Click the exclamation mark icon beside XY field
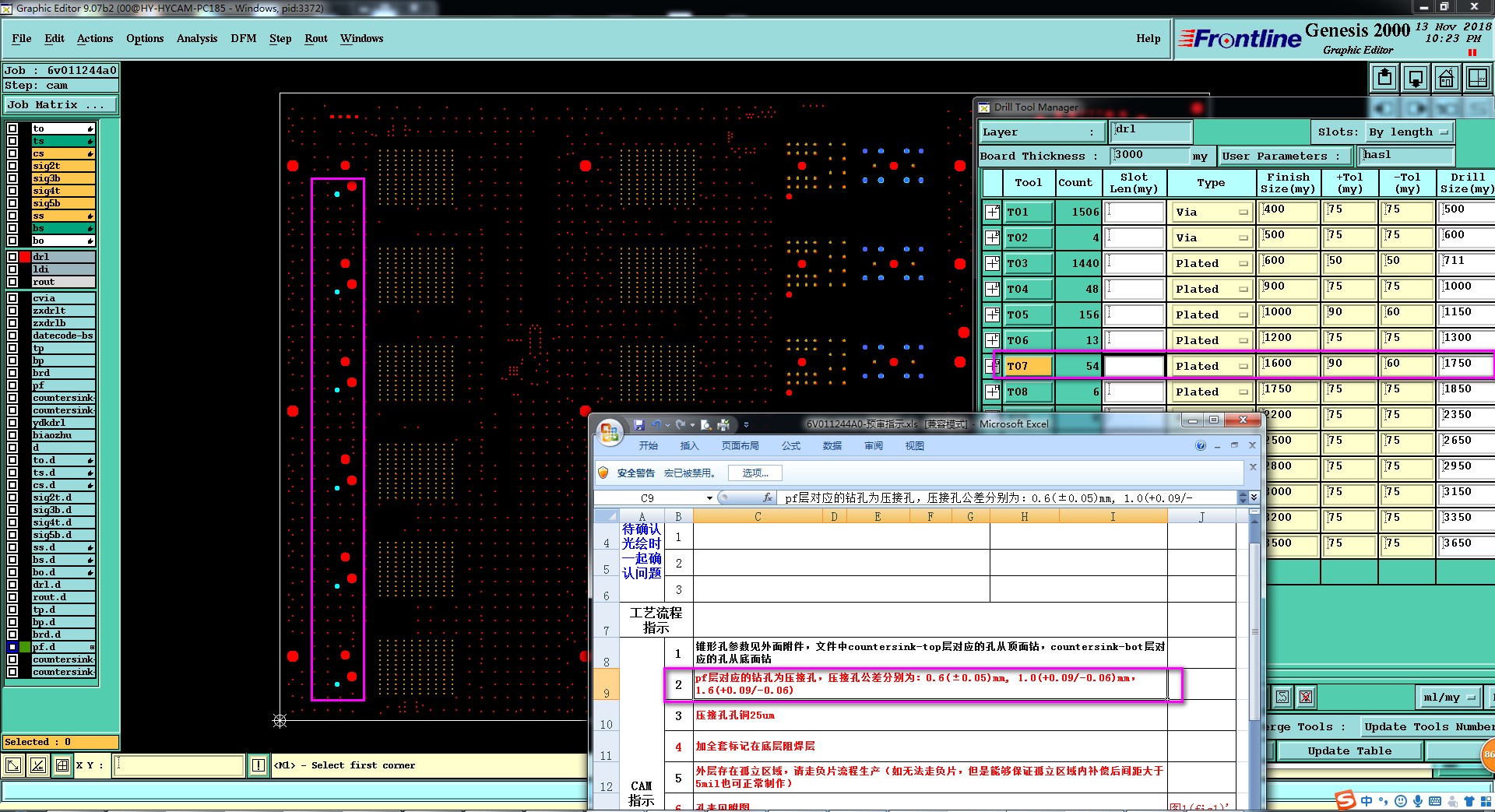Image resolution: width=1495 pixels, height=812 pixels. pos(259,765)
